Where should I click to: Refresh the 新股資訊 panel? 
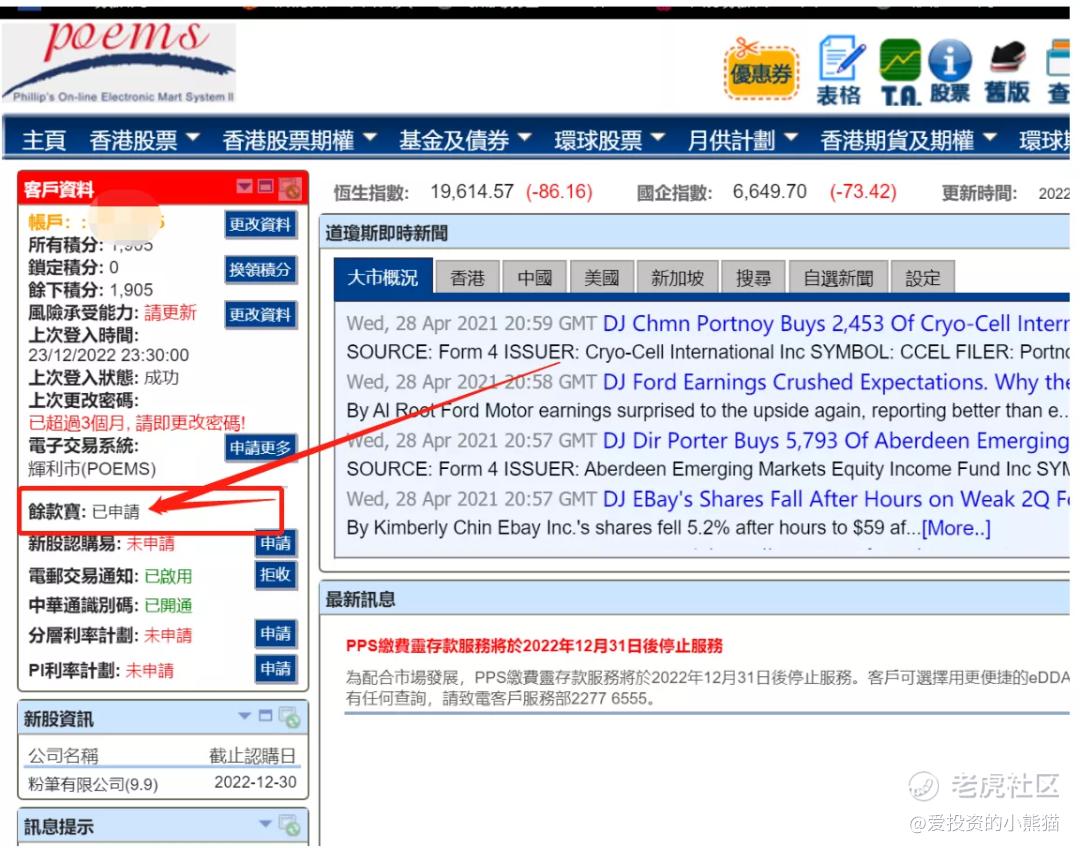290,718
